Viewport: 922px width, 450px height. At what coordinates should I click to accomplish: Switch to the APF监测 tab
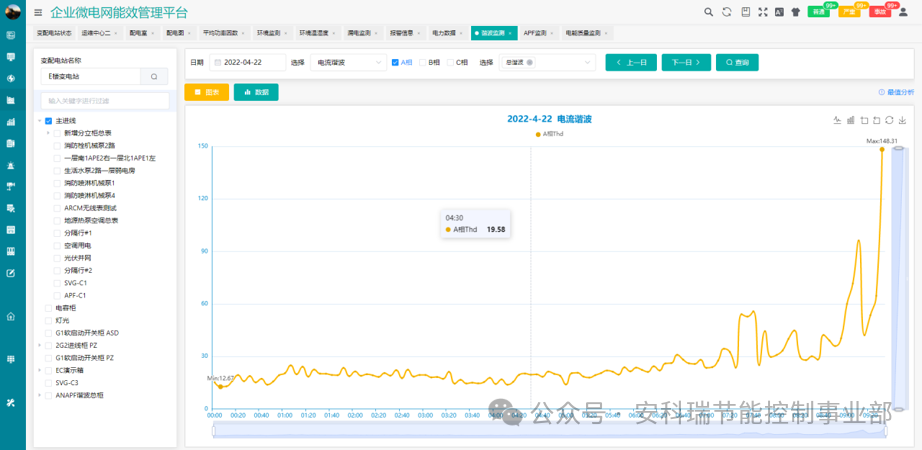(534, 34)
